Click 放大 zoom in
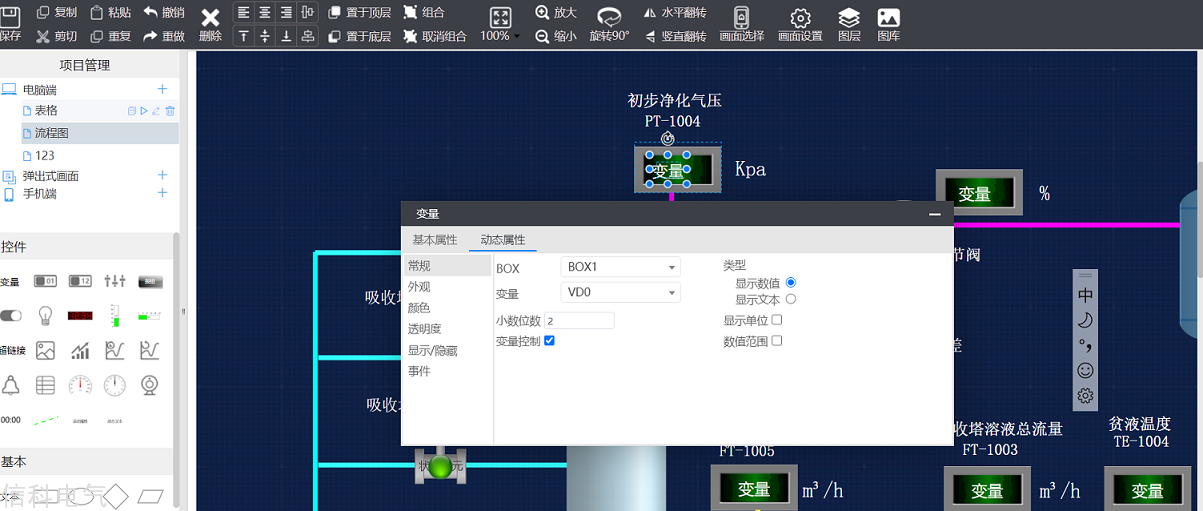This screenshot has height=511, width=1203. [x=556, y=13]
